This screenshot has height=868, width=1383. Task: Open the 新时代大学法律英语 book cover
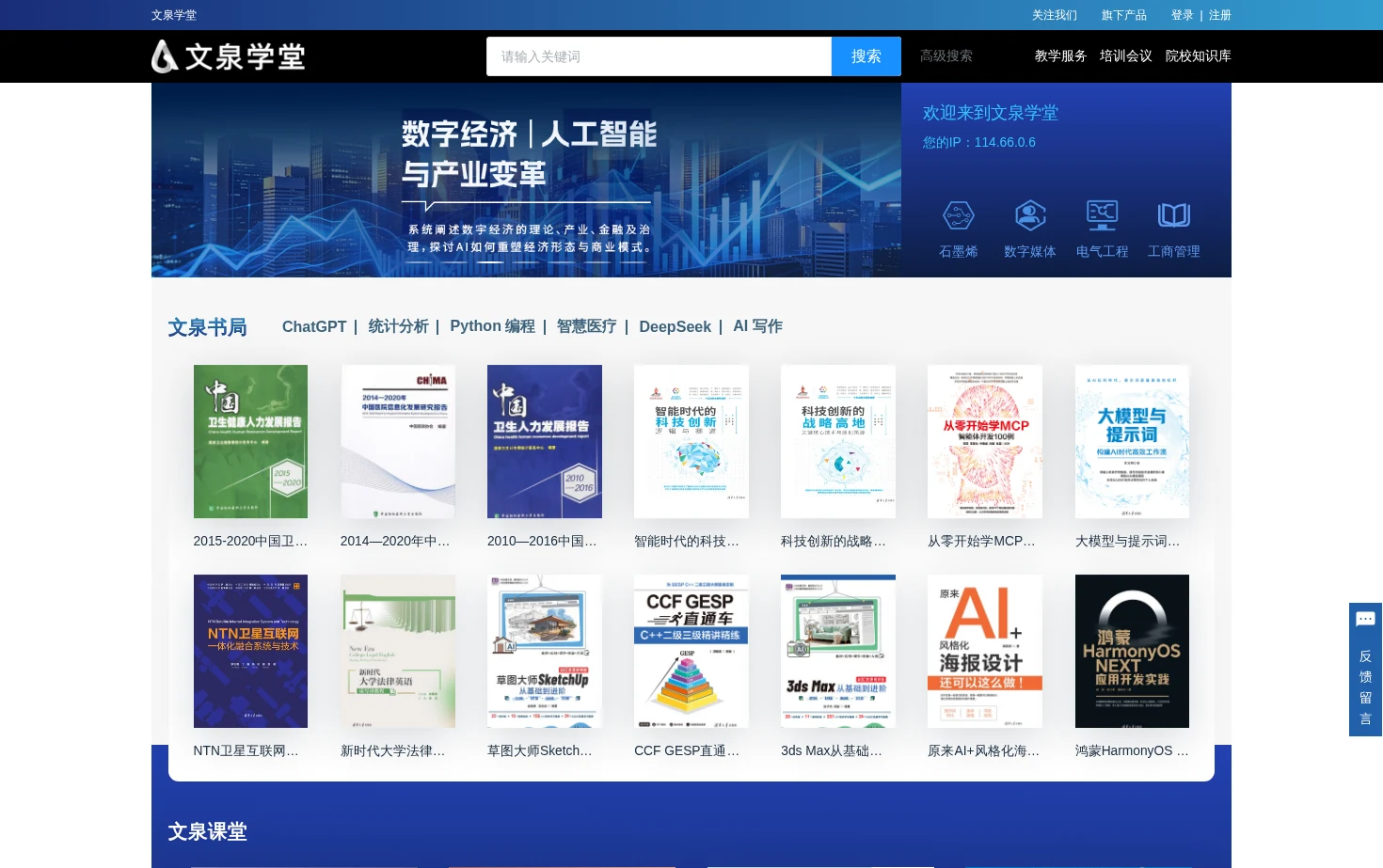click(x=398, y=651)
